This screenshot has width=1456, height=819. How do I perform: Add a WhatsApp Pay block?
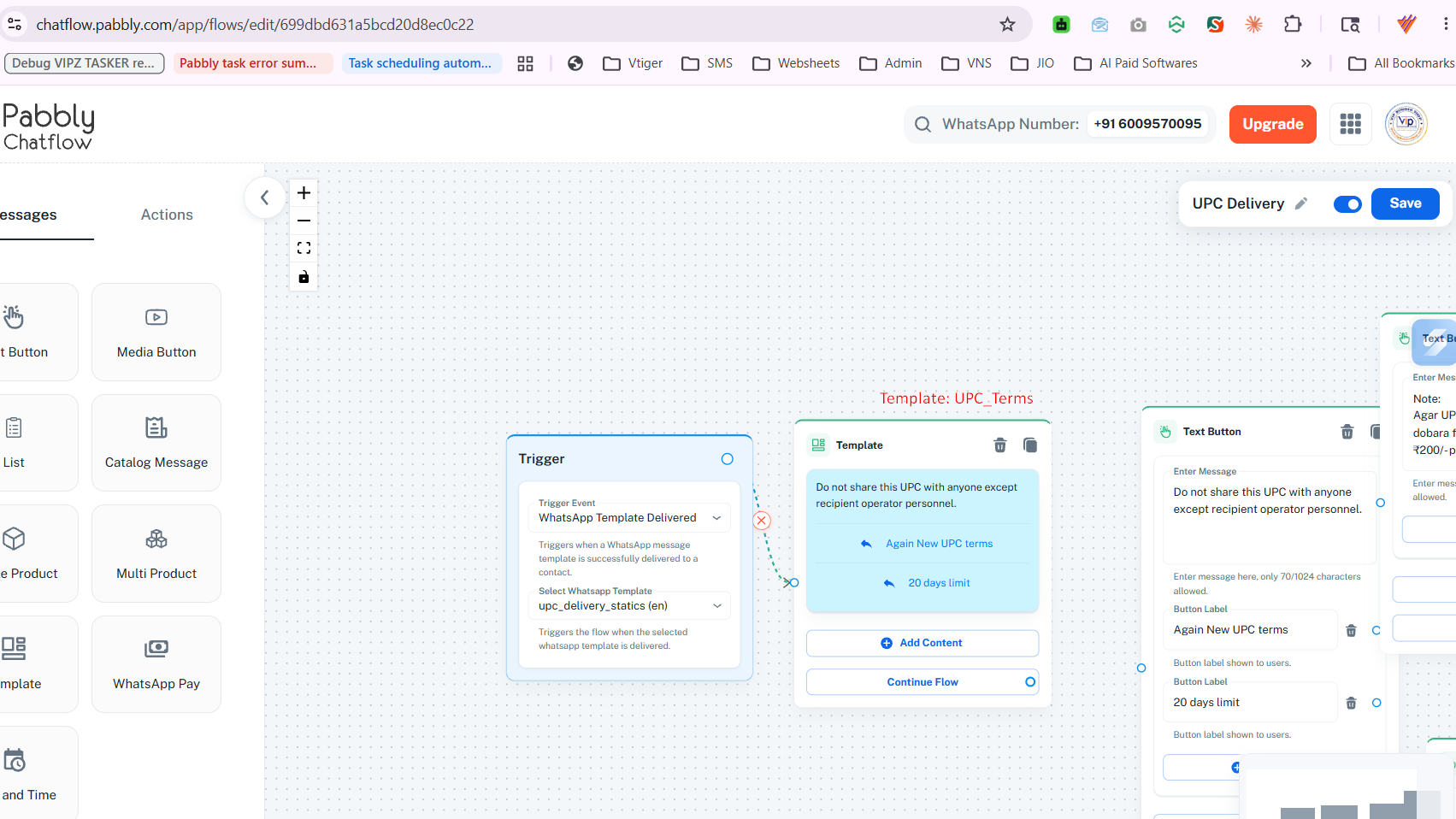(x=156, y=664)
